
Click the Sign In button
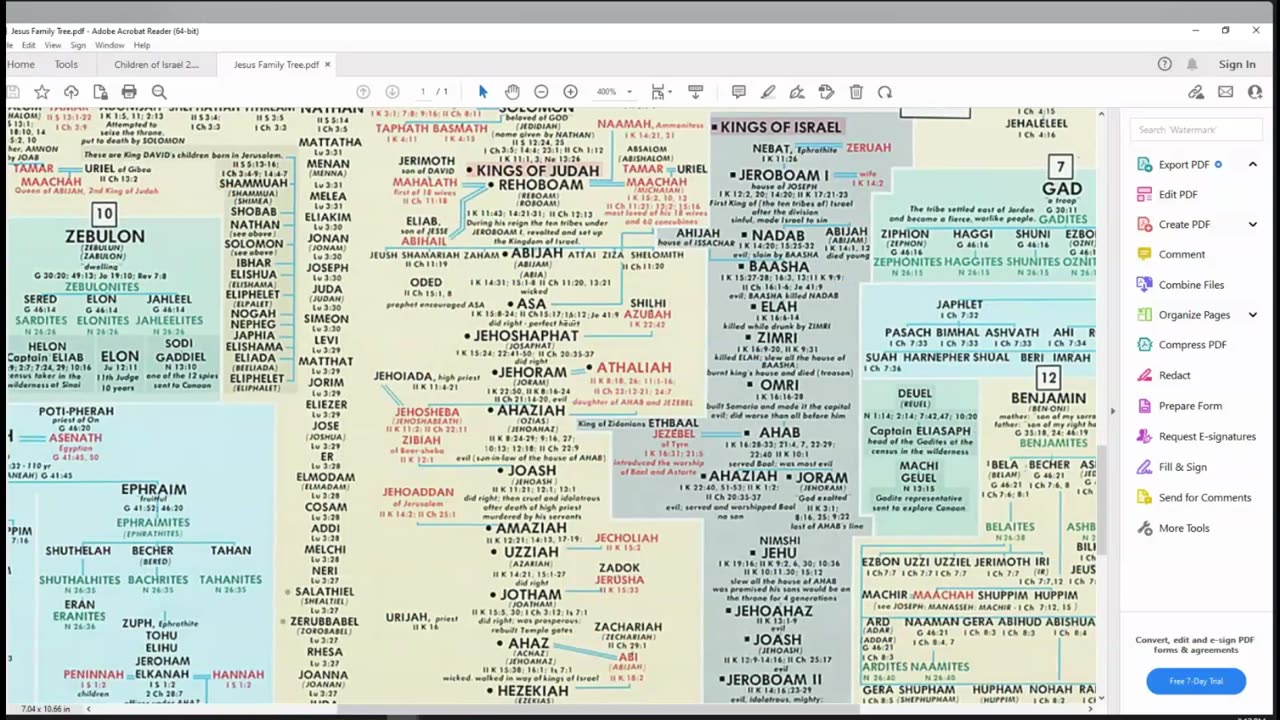pyautogui.click(x=1237, y=64)
